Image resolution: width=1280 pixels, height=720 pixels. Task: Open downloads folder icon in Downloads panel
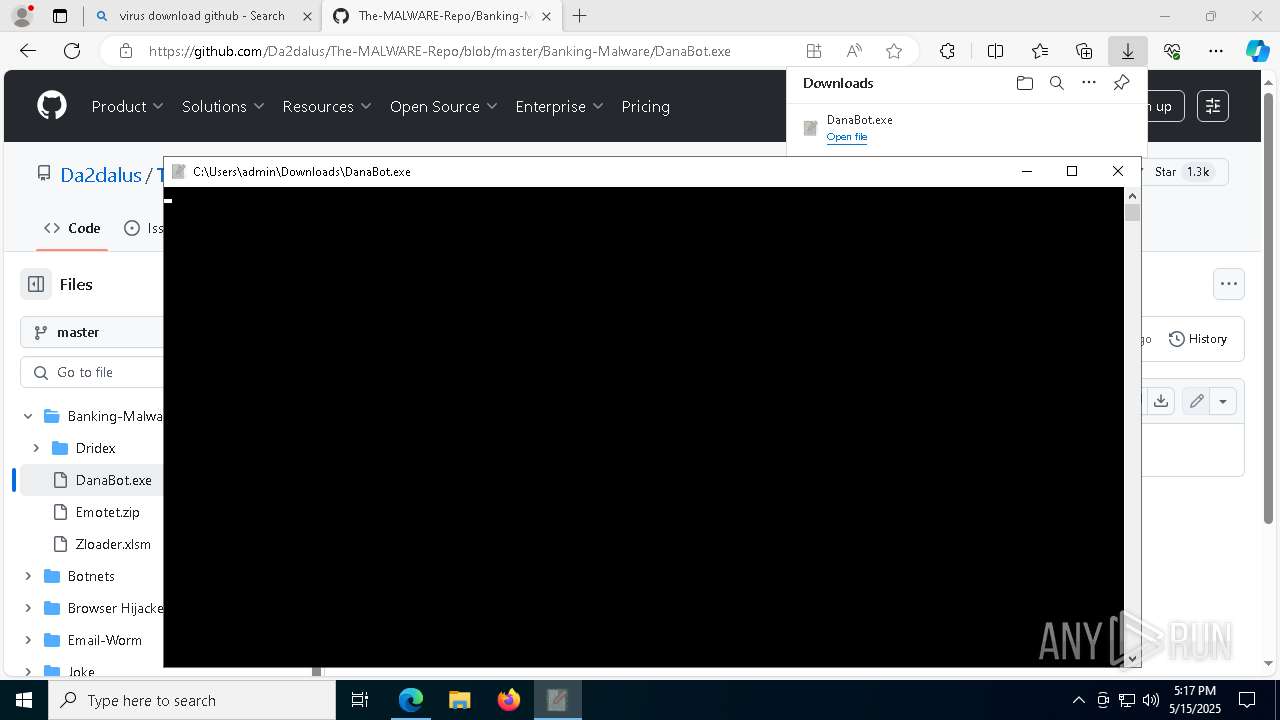[x=1024, y=83]
